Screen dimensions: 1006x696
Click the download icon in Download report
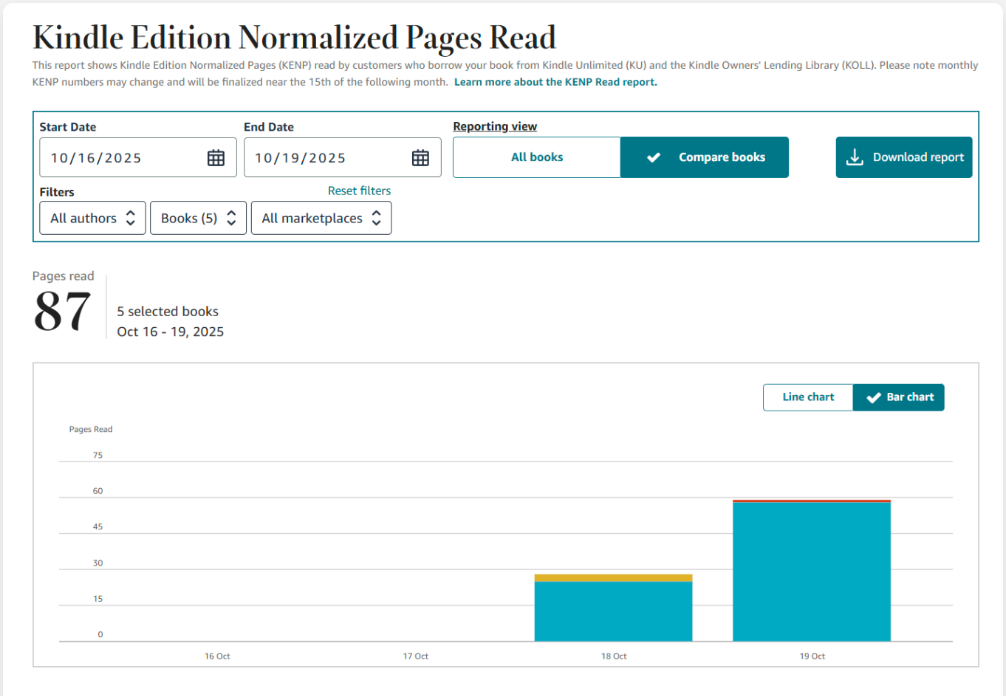click(854, 158)
